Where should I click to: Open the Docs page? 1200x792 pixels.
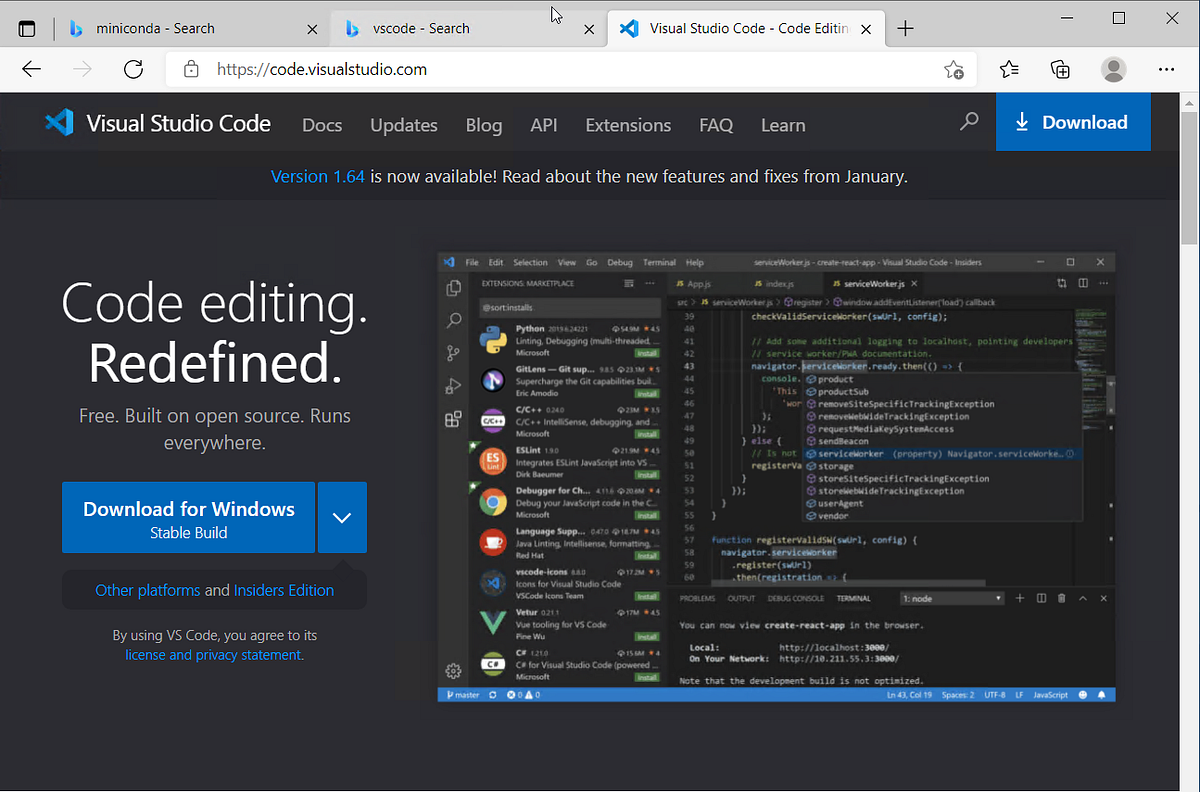[x=322, y=125]
